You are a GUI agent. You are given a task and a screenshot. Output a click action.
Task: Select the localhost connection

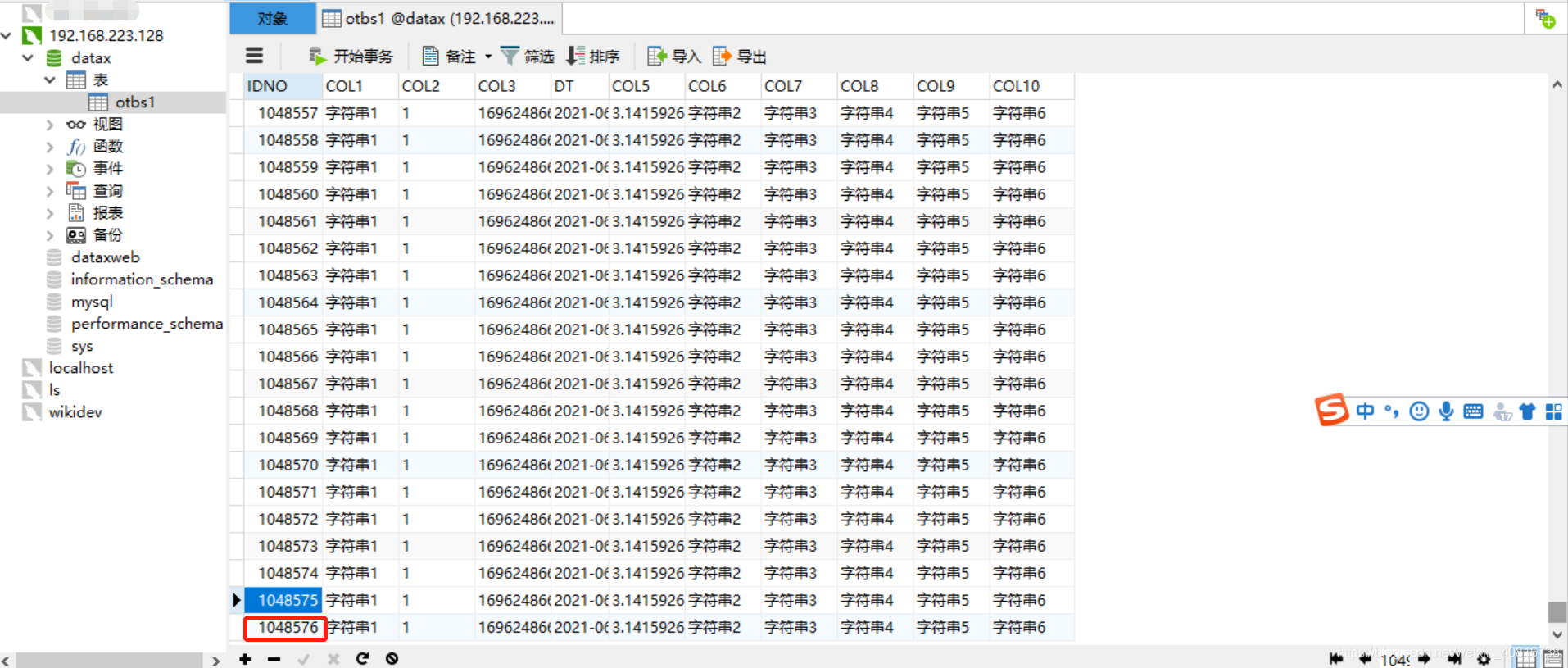point(80,368)
